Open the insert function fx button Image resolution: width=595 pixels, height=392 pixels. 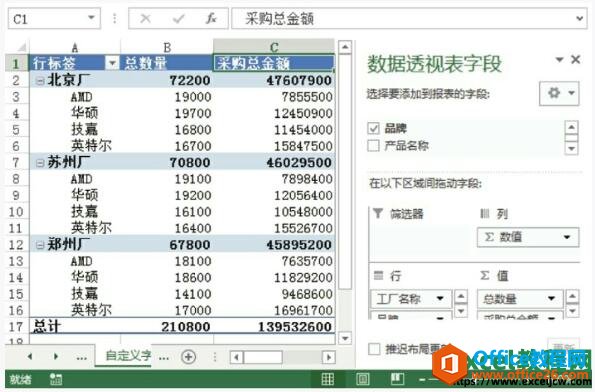point(211,18)
